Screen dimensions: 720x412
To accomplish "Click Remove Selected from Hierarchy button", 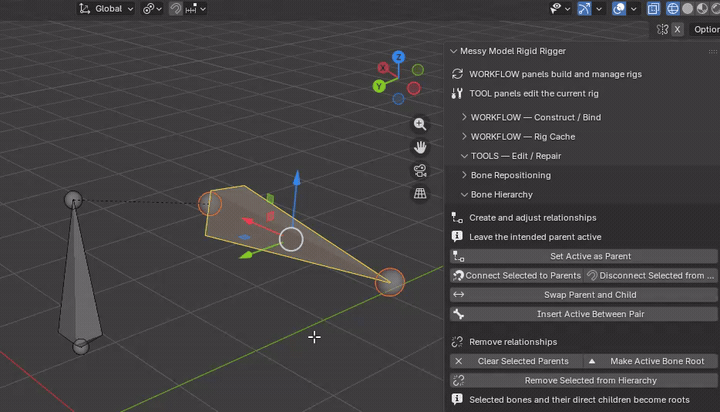I will click(584, 380).
